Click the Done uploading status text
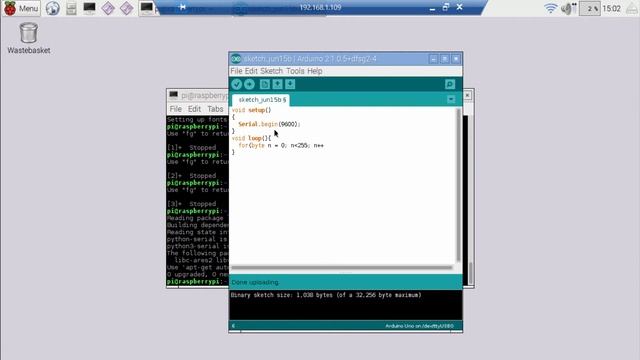640x360 pixels. 255,282
